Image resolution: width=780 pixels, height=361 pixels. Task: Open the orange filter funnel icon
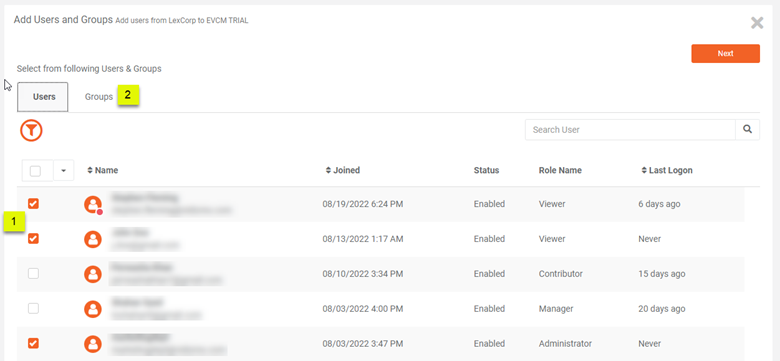coord(31,130)
